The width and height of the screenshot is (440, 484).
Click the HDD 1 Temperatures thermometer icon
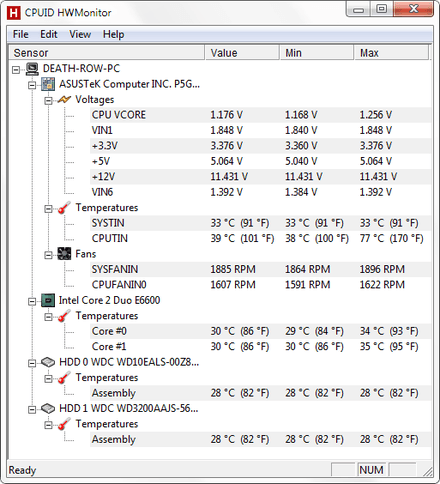tap(64, 424)
